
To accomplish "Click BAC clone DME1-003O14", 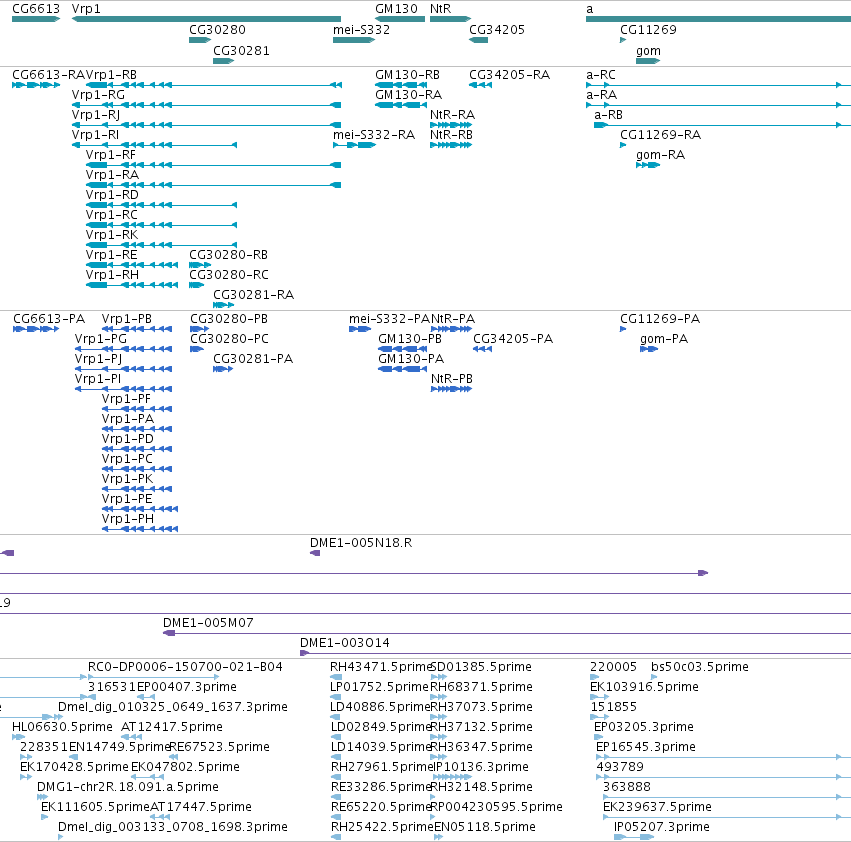I will [x=575, y=653].
